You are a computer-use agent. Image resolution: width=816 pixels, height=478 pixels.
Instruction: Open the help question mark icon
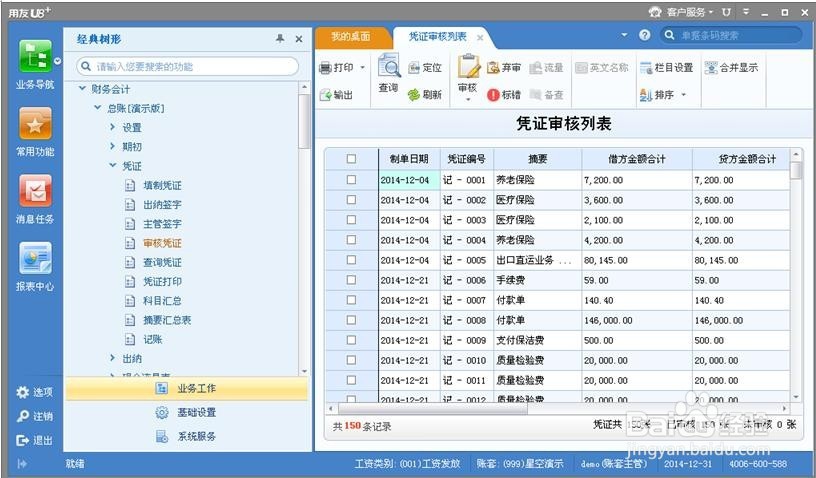coord(645,35)
